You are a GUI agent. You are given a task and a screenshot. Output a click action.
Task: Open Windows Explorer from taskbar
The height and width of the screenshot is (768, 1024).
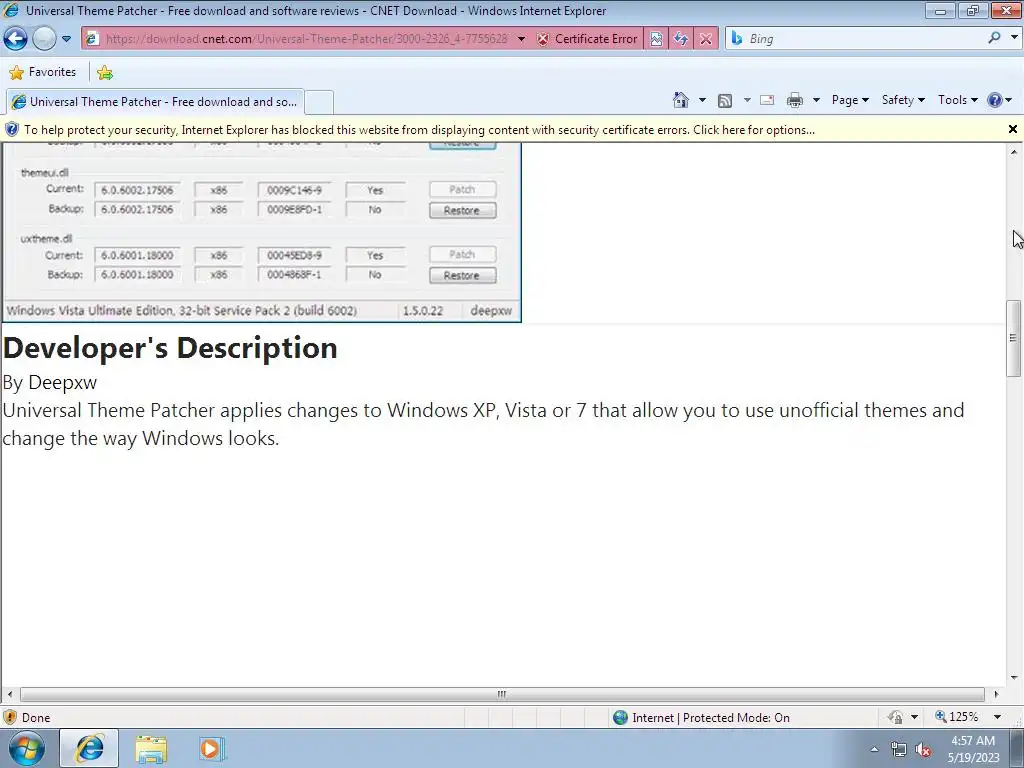pos(151,748)
